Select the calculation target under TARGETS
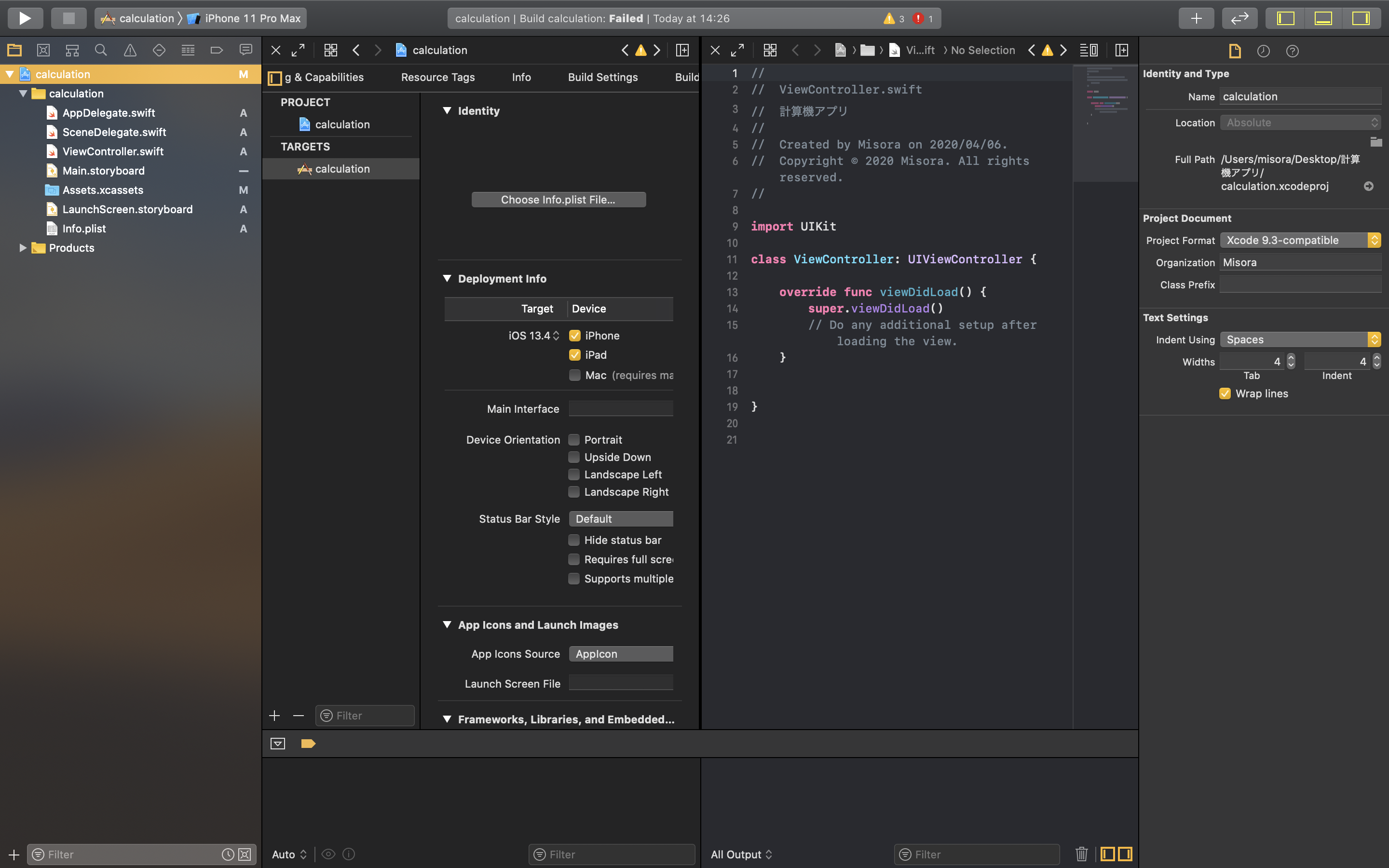 point(342,168)
